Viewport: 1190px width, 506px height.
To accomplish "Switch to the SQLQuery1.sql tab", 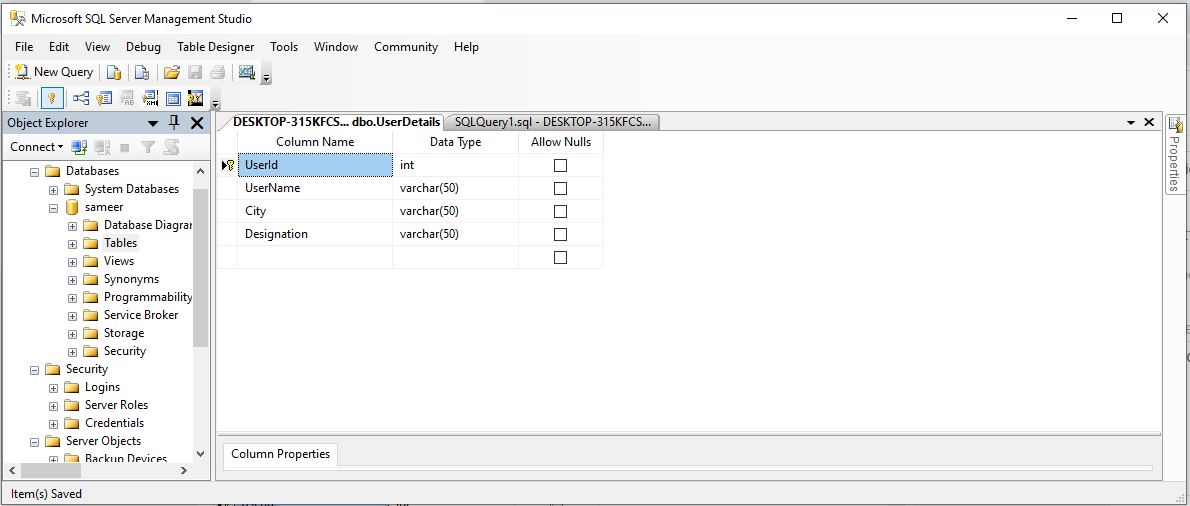I will tap(552, 122).
